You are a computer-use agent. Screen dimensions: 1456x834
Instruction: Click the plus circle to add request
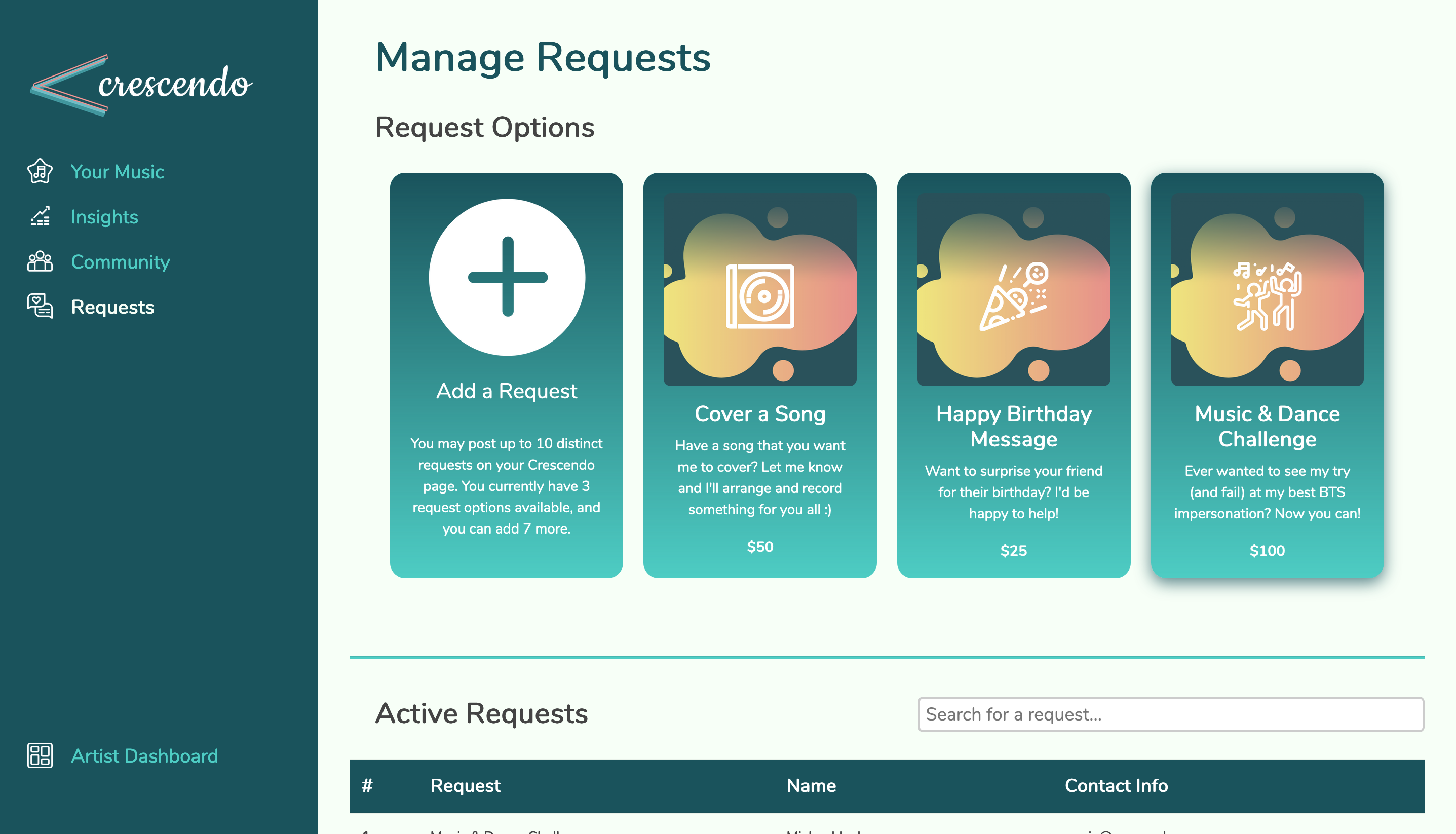coord(507,277)
